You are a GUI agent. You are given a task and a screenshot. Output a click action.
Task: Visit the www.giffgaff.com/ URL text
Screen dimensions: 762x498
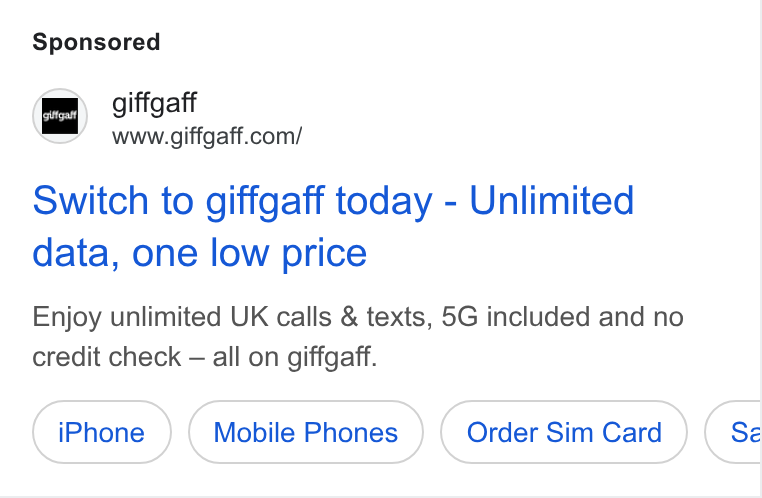(x=207, y=137)
